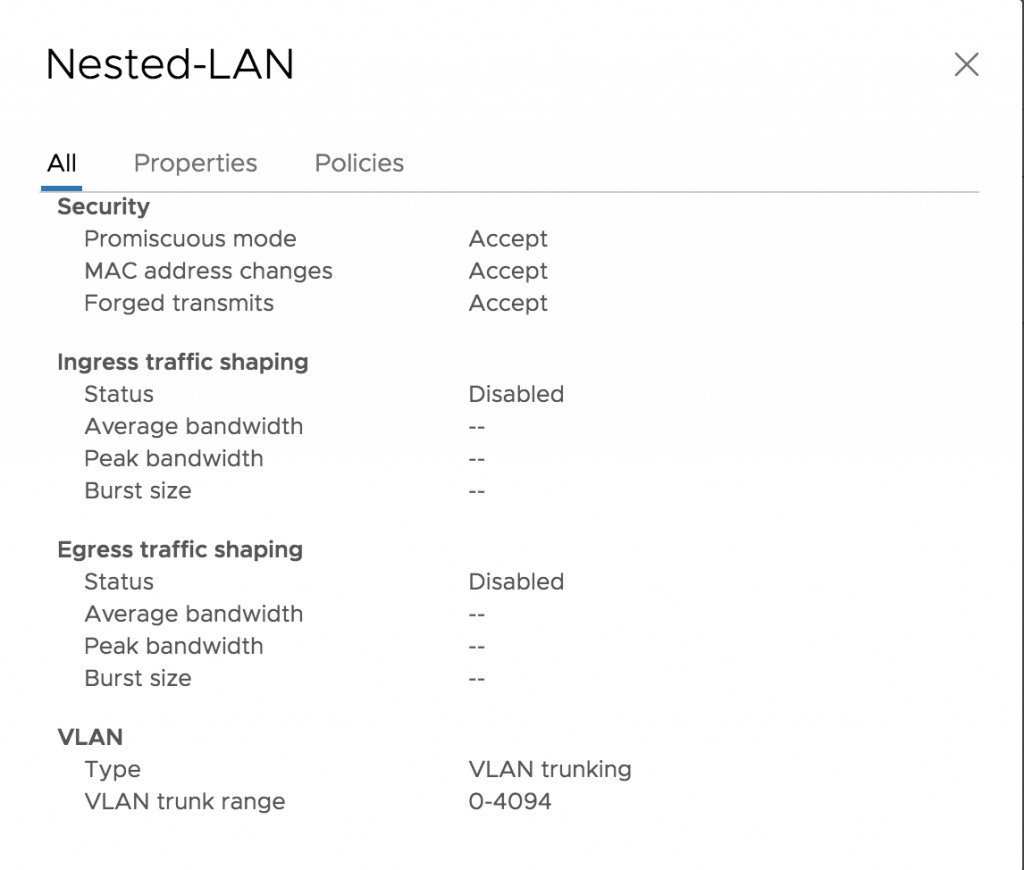This screenshot has height=870, width=1024.
Task: Click Accept value for Promiscuous mode
Action: click(508, 239)
